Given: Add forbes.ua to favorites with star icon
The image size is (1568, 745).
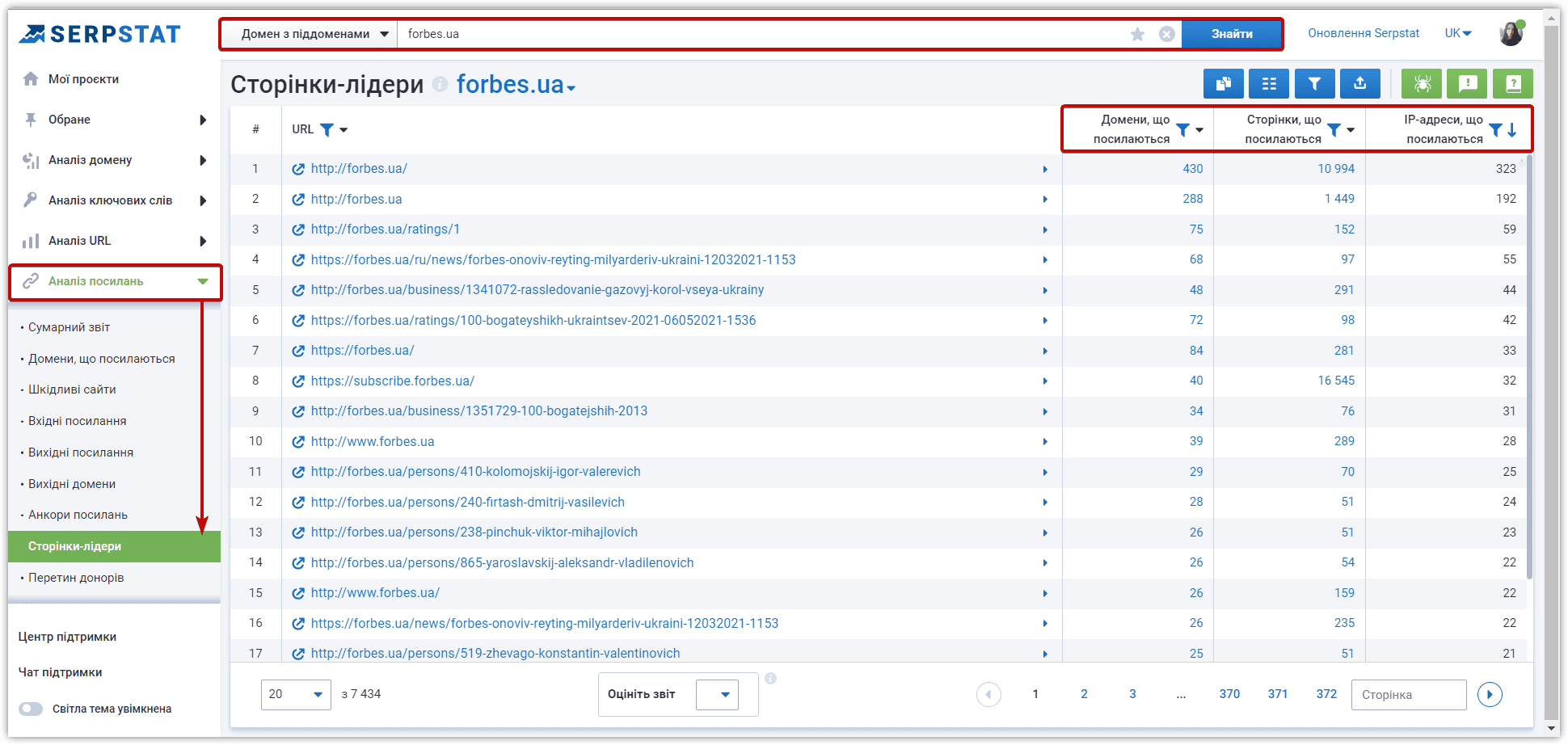Looking at the screenshot, I should click(x=1138, y=34).
